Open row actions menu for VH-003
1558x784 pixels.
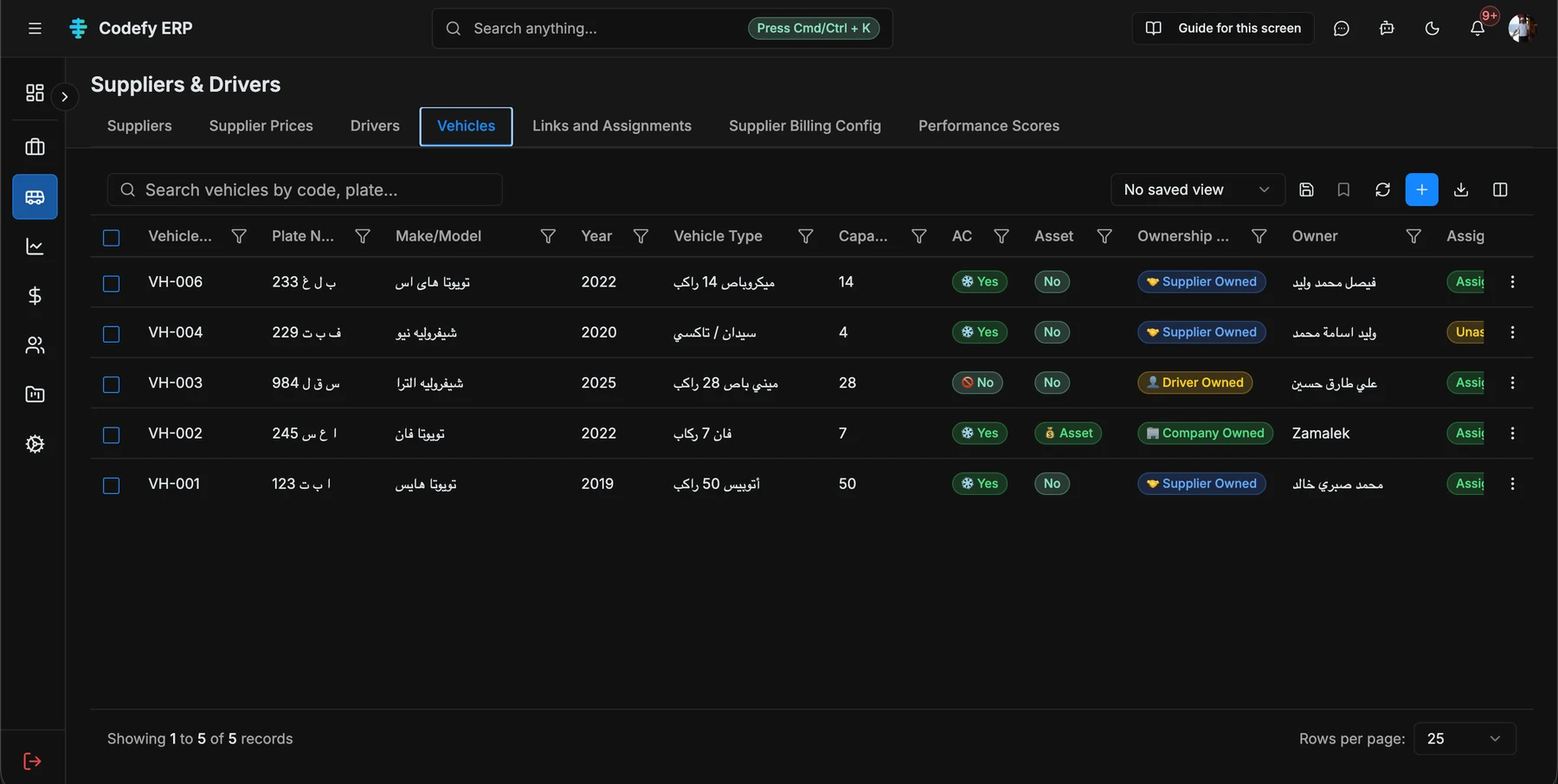tap(1512, 382)
